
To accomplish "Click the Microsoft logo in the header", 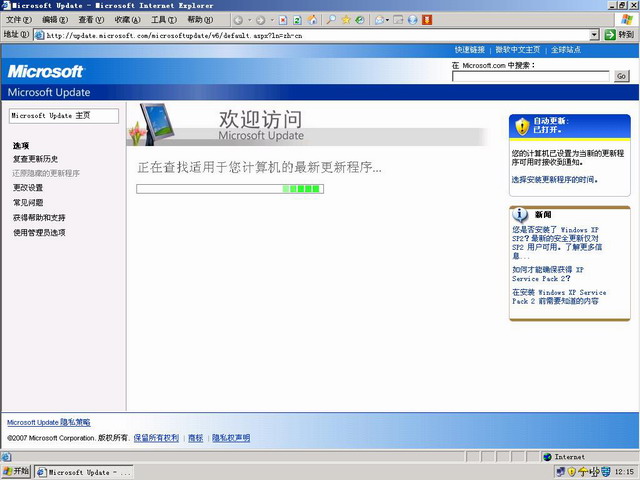I will 45,71.
